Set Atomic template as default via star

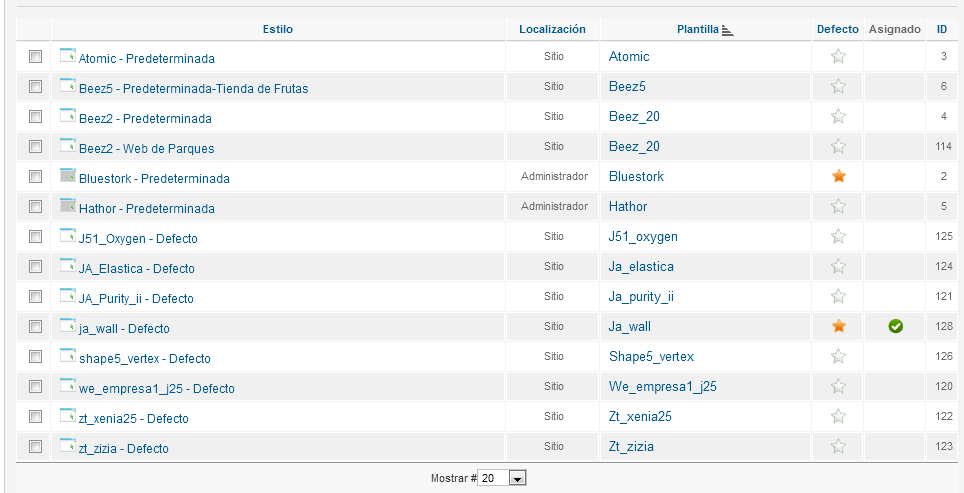point(838,57)
